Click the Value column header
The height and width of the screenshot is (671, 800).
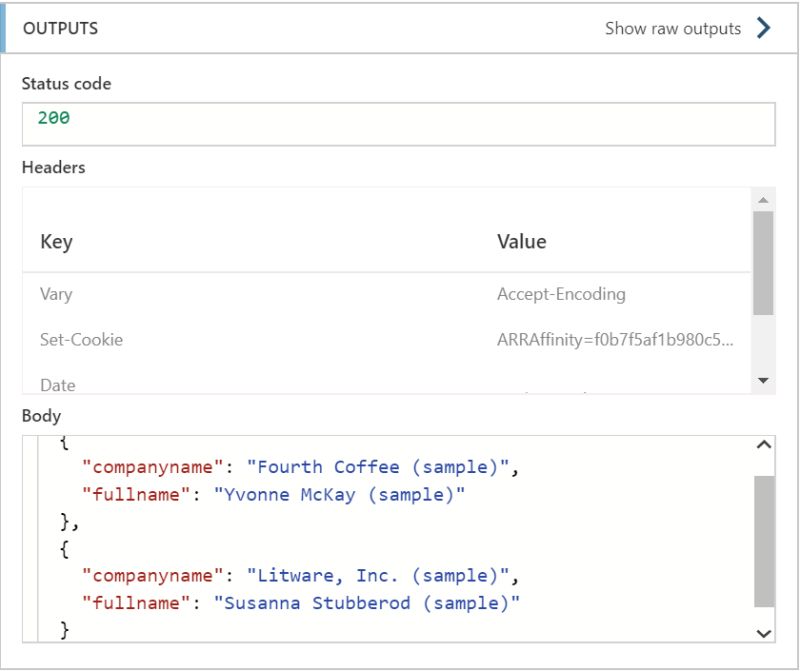pyautogui.click(x=521, y=241)
